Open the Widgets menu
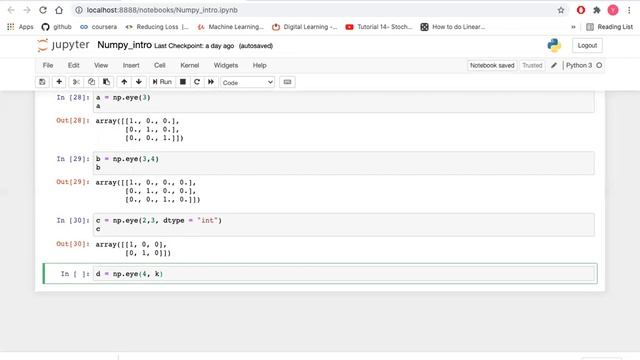Screen dimensions: 640x360 [226, 65]
